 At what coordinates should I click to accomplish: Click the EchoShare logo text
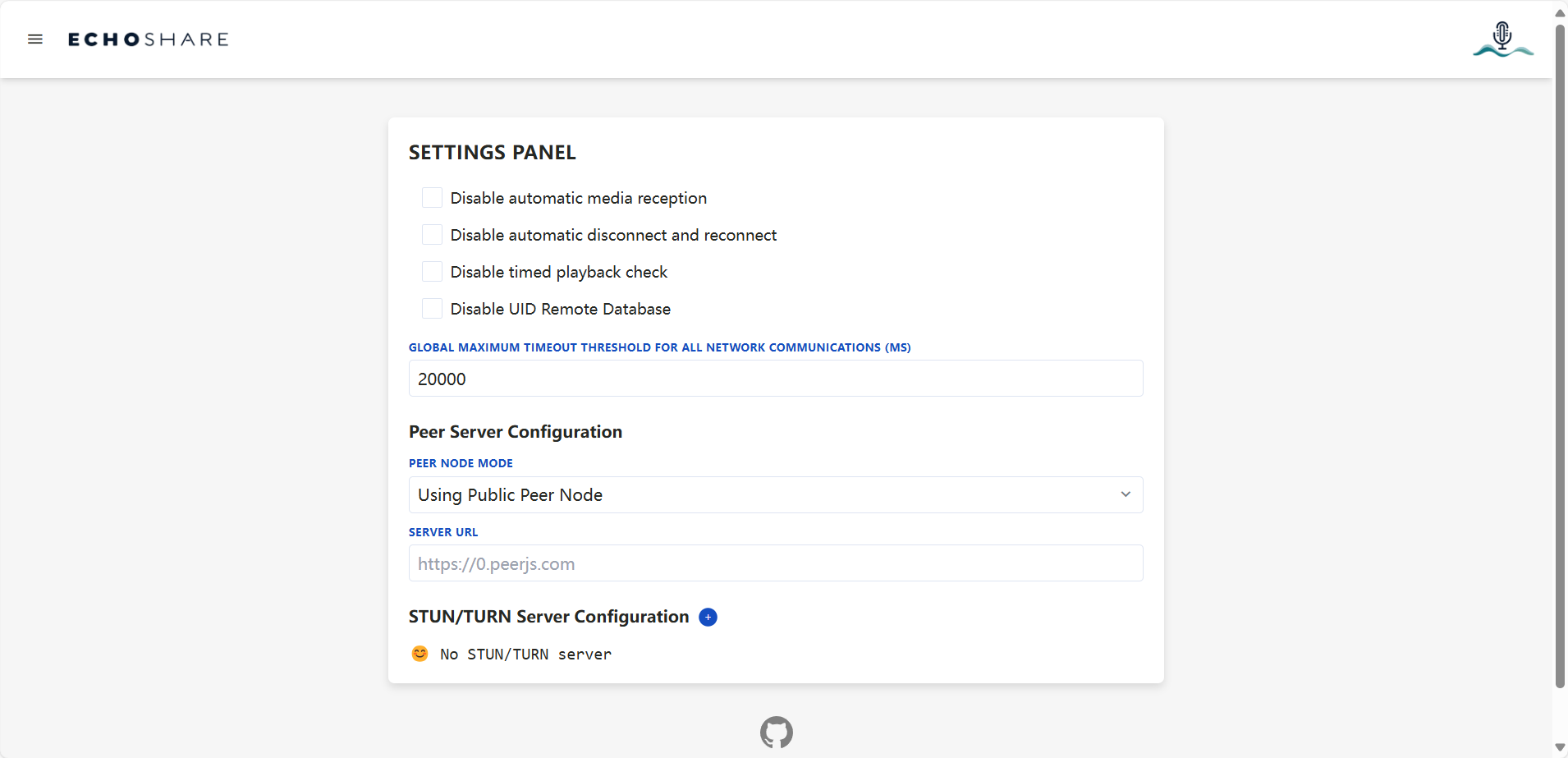click(x=149, y=39)
